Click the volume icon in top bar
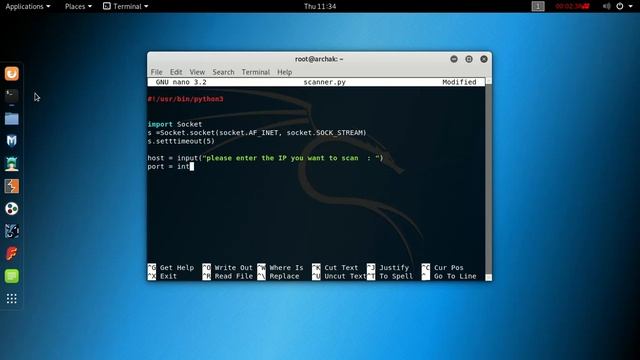 607,6
